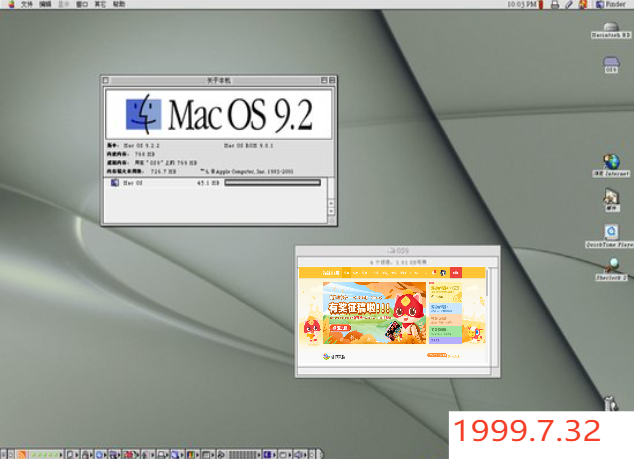Click the yellow side panel card

point(445,293)
